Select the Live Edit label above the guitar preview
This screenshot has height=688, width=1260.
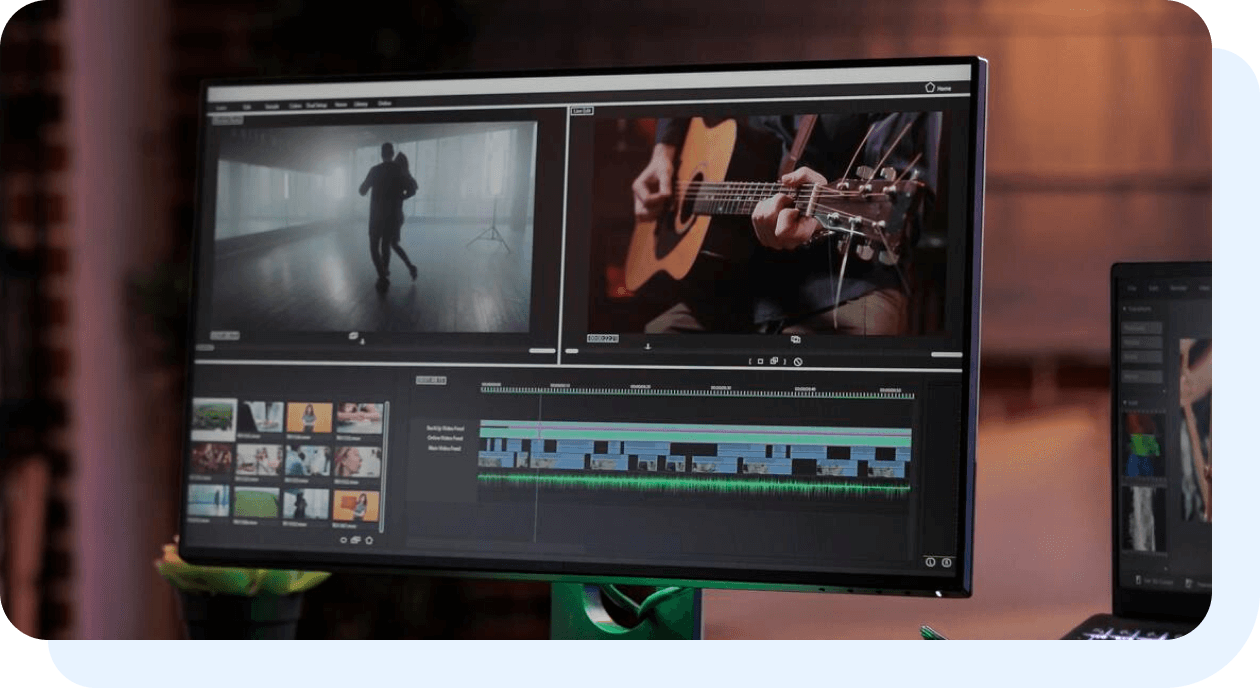coord(581,111)
